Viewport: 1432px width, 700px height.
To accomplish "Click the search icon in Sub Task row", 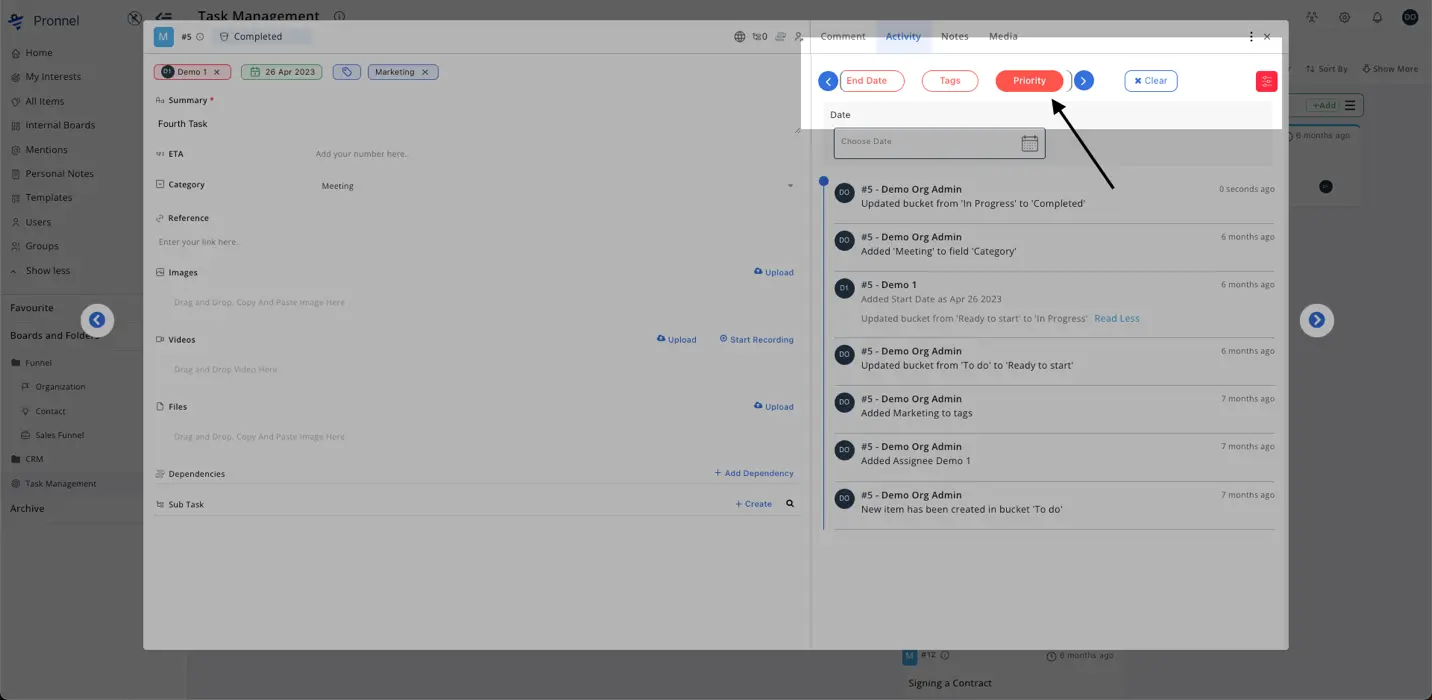I will (790, 504).
